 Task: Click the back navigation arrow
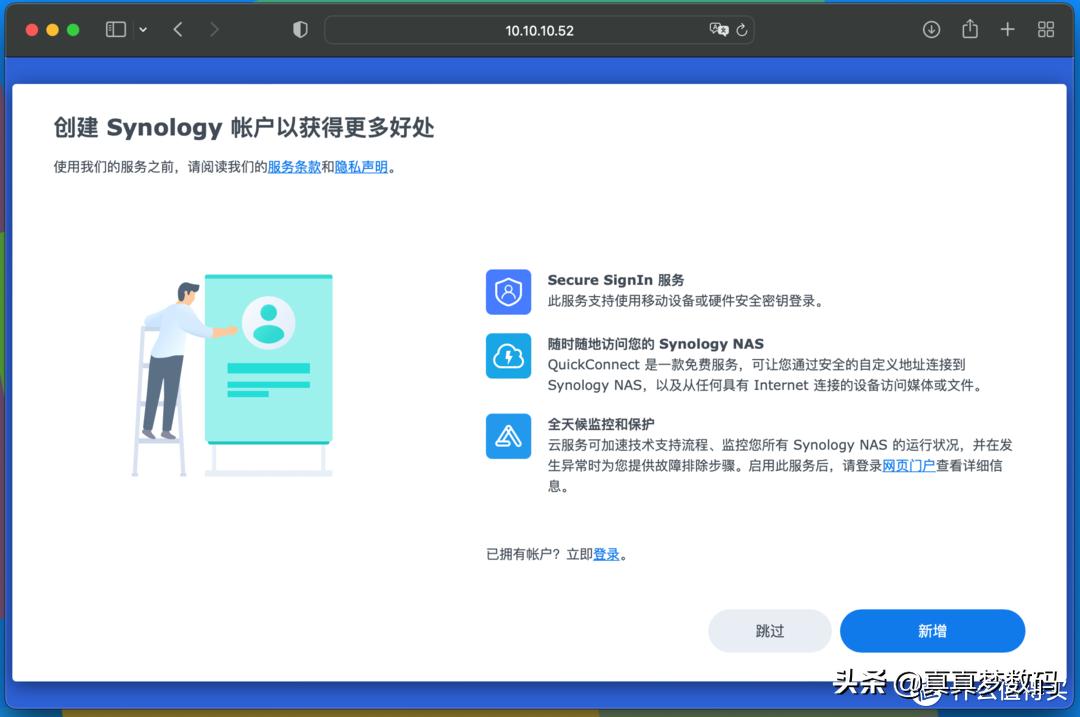177,29
